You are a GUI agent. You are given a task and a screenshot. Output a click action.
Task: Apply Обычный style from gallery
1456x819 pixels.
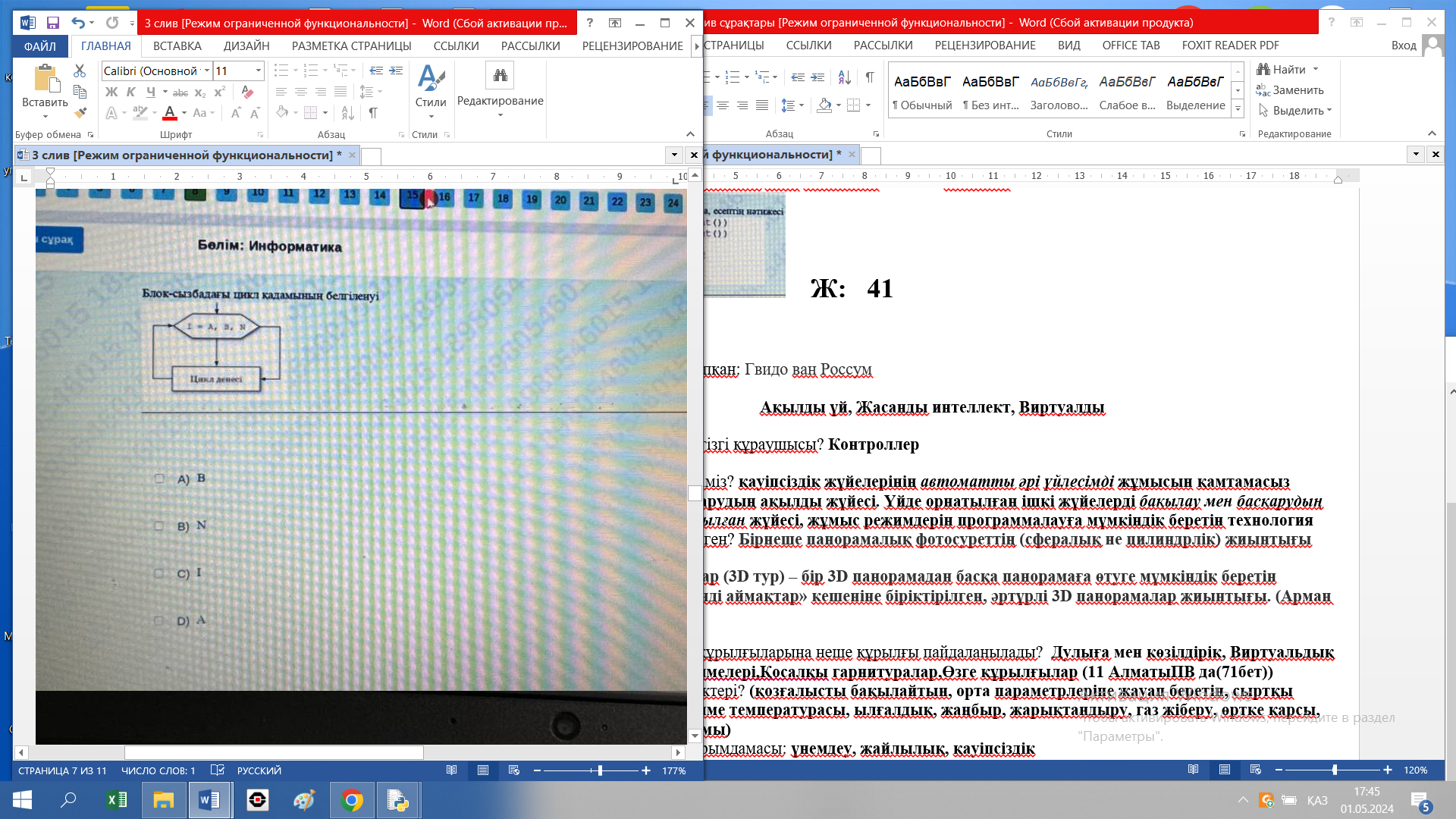pyautogui.click(x=922, y=91)
